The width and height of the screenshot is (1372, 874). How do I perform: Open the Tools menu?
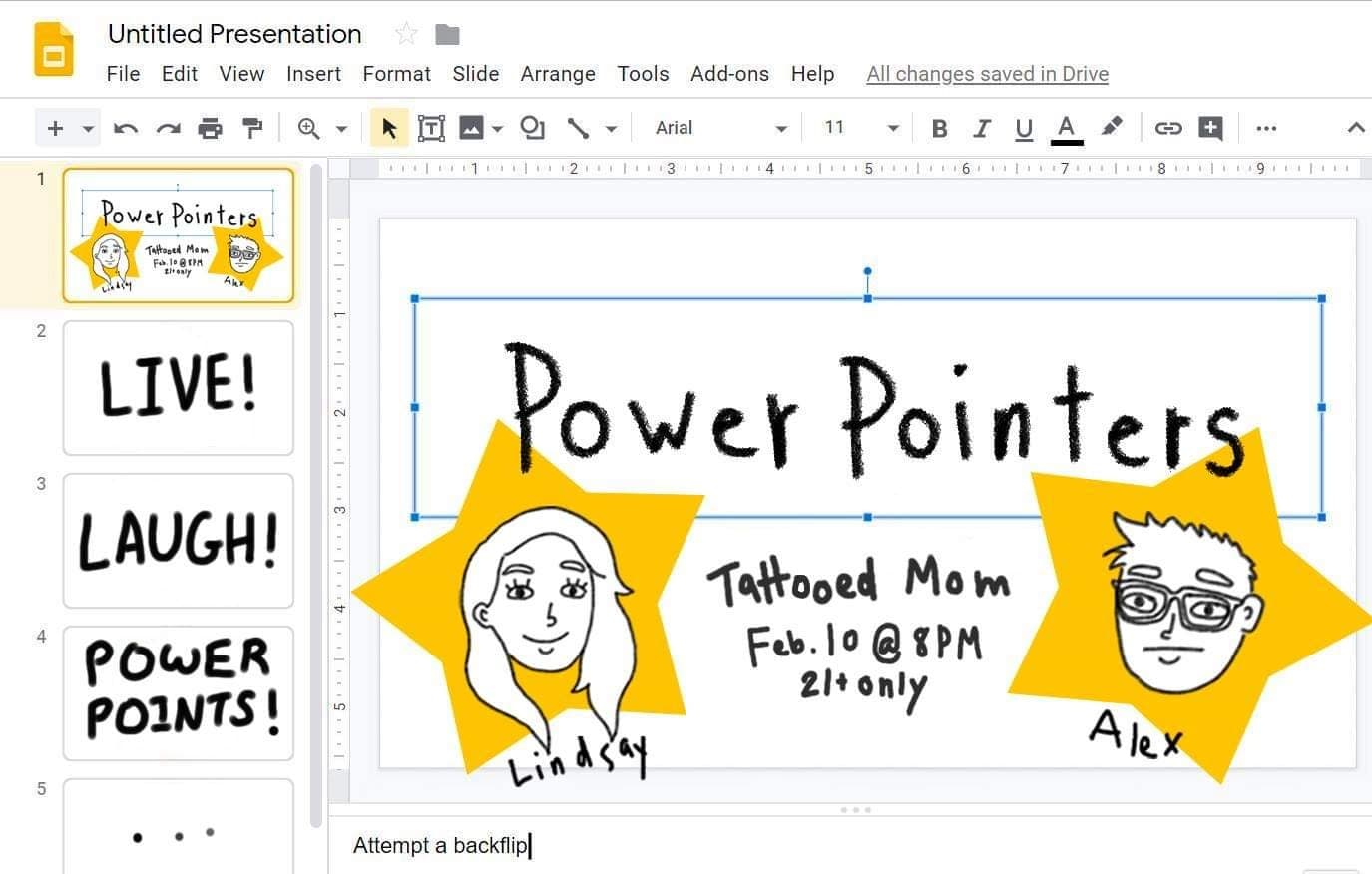coord(643,74)
